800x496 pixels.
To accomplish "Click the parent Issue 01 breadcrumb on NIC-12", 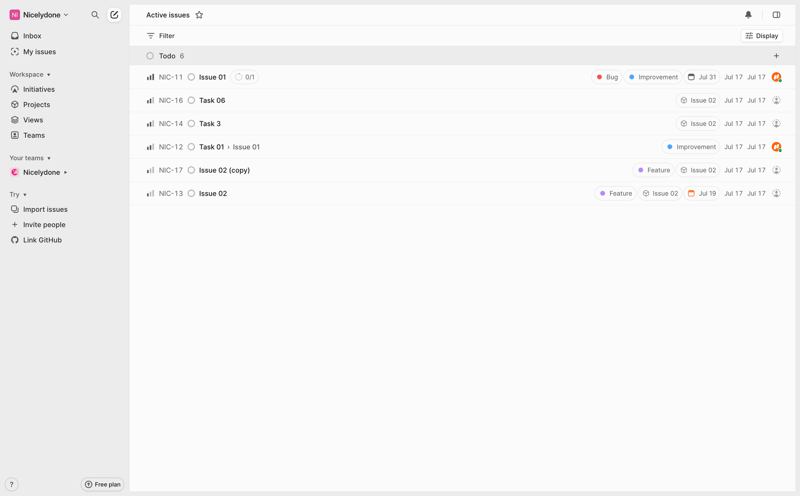I will pyautogui.click(x=246, y=147).
